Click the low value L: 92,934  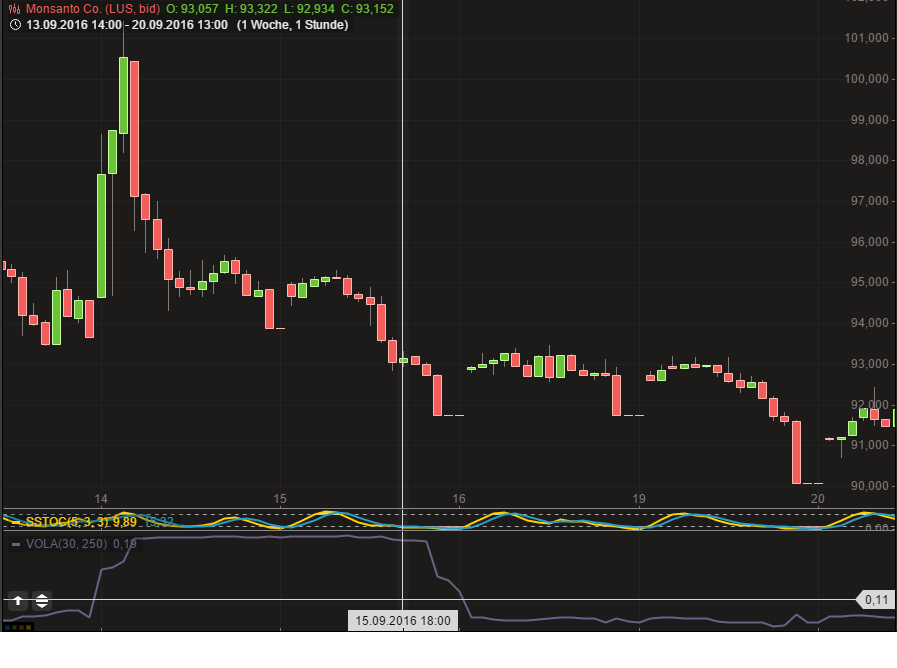click(x=309, y=9)
